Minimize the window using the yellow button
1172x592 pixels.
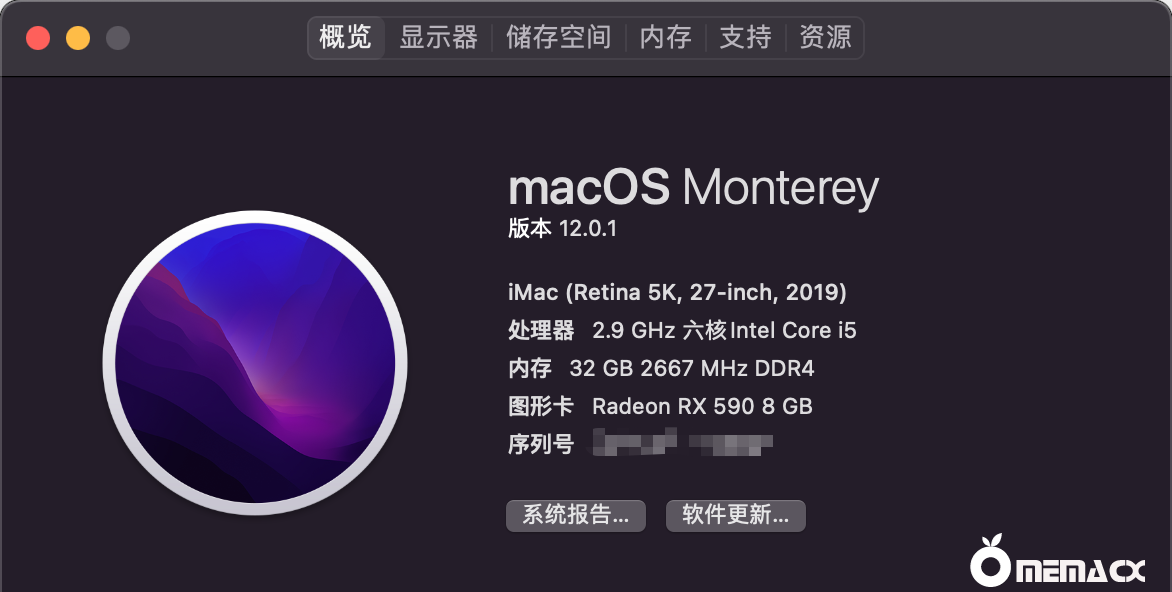tap(78, 39)
